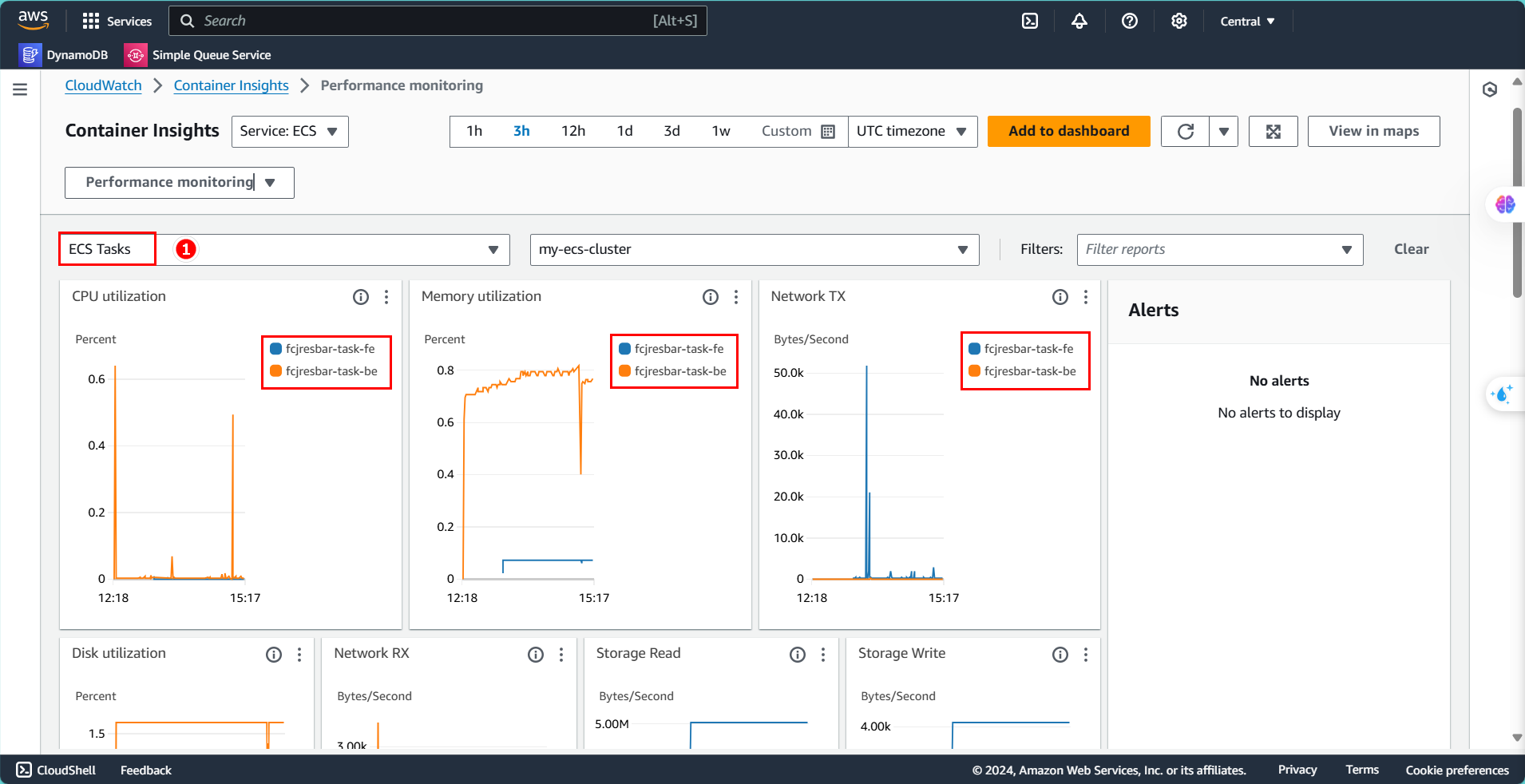
Task: Click the page vertical scrollbar
Action: pos(1517,204)
